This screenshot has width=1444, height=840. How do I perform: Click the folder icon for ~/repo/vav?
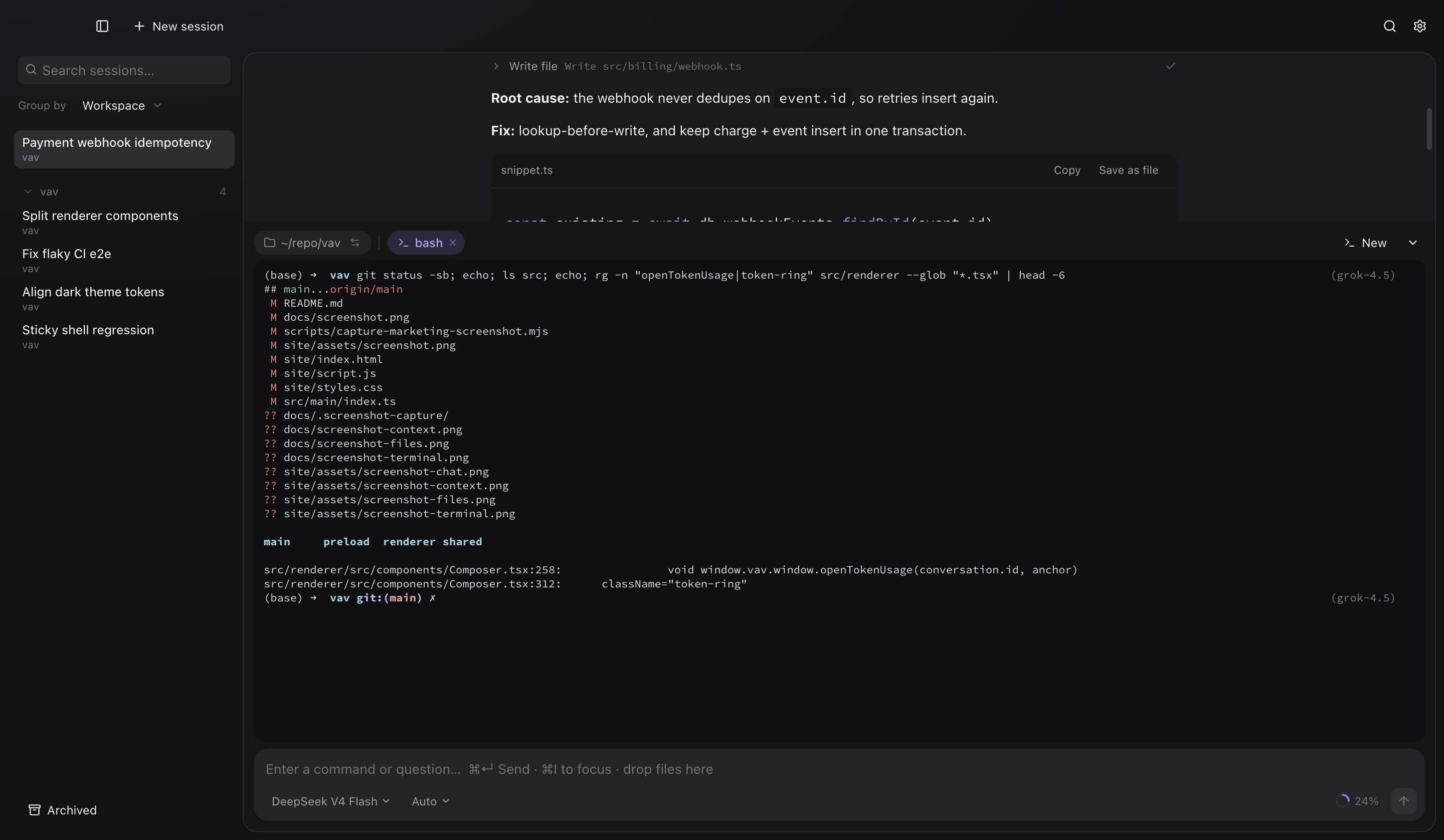269,243
